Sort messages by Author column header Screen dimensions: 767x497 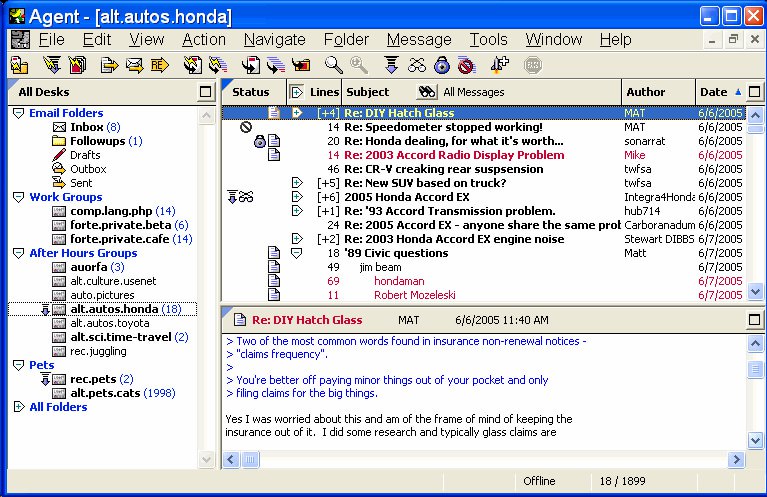pyautogui.click(x=657, y=92)
